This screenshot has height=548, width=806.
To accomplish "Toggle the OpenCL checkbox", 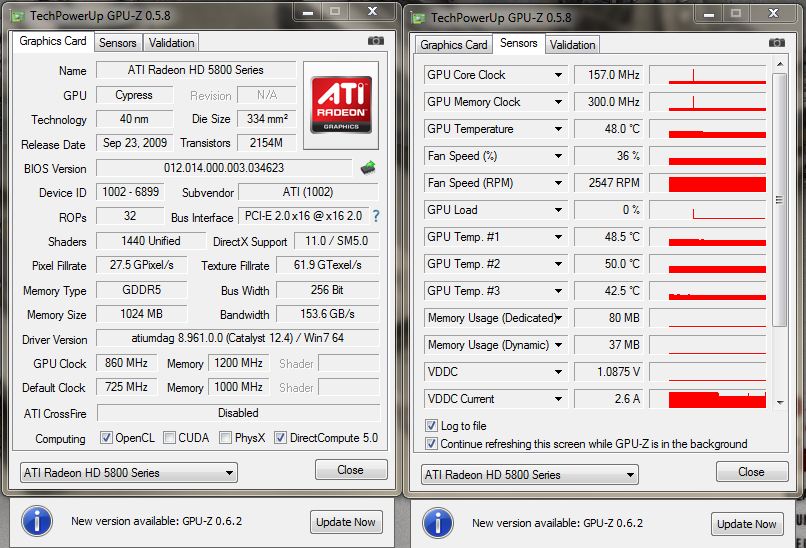I will coord(106,437).
